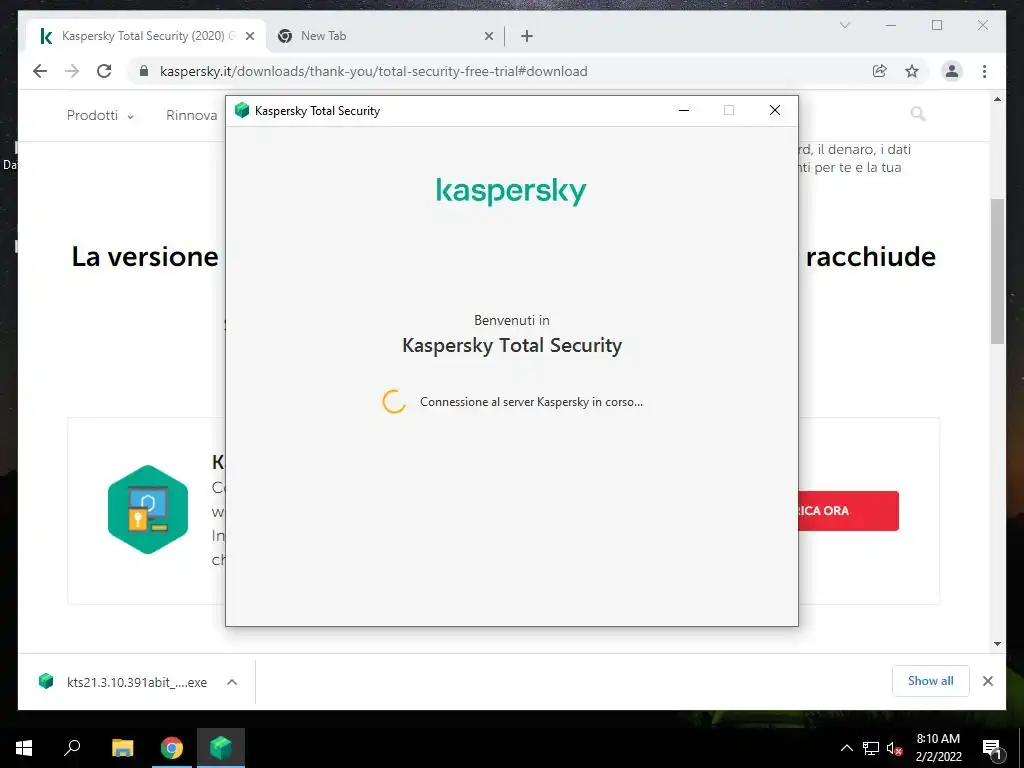The height and width of the screenshot is (768, 1024).
Task: Expand the Prodotti menu
Action: pos(100,116)
